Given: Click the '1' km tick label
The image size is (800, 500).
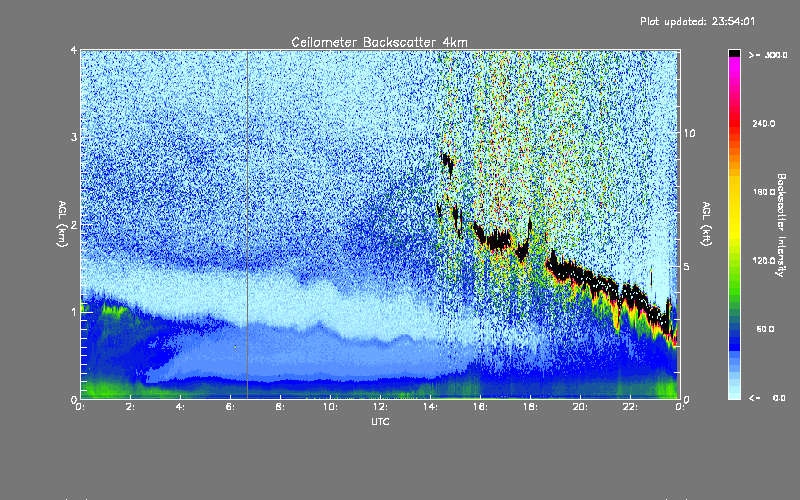Looking at the screenshot, I should [74, 312].
